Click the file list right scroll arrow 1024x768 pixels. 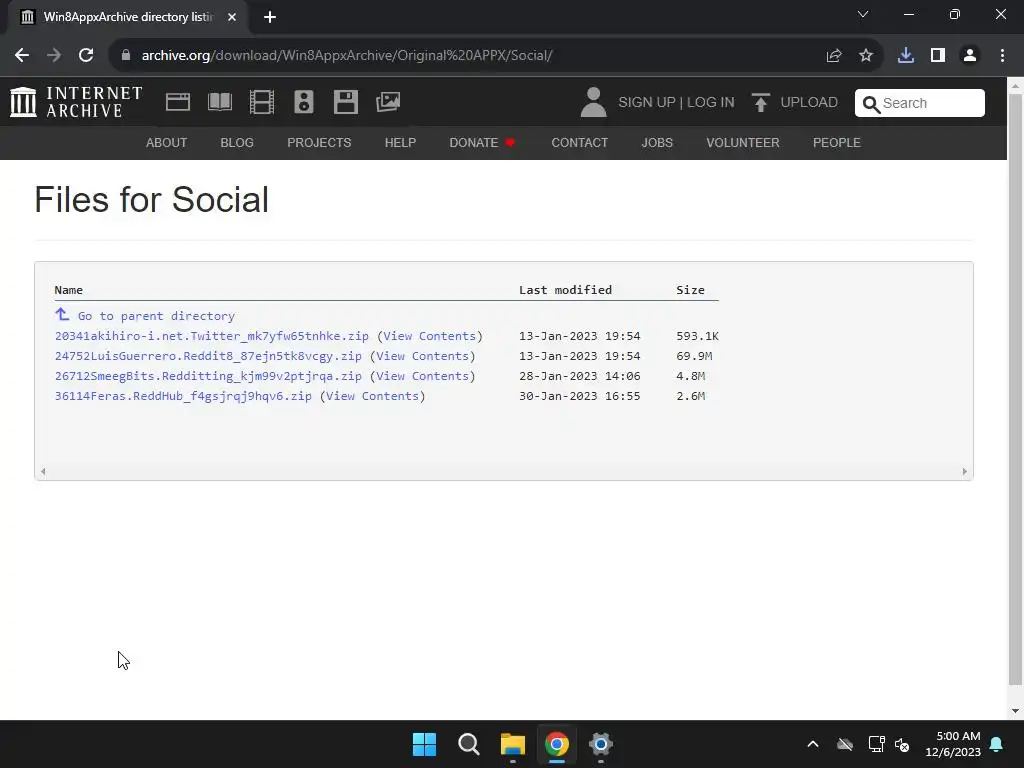click(965, 472)
